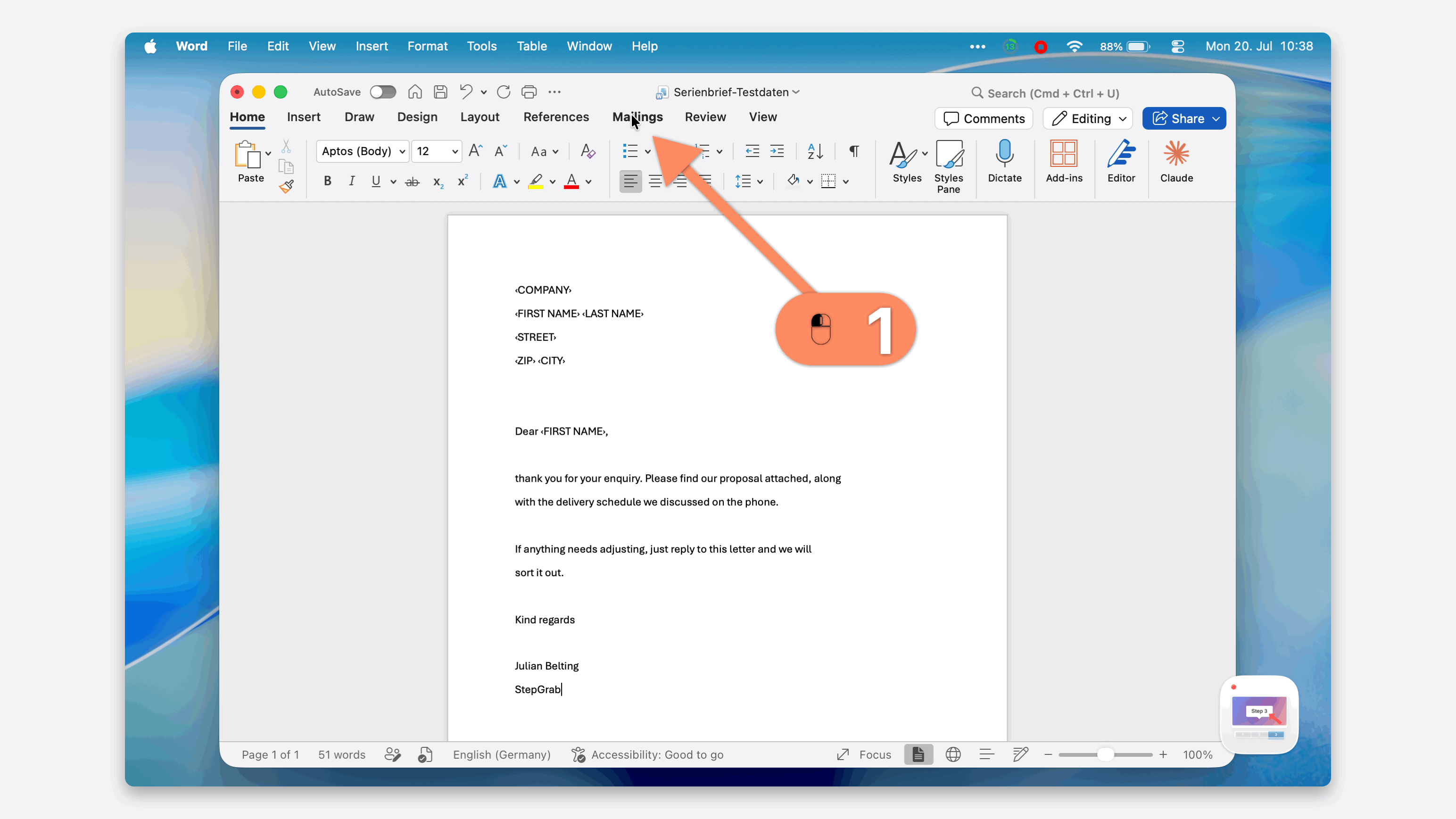This screenshot has height=819, width=1456.
Task: Open the Mailings ribbon tab
Action: tap(637, 117)
